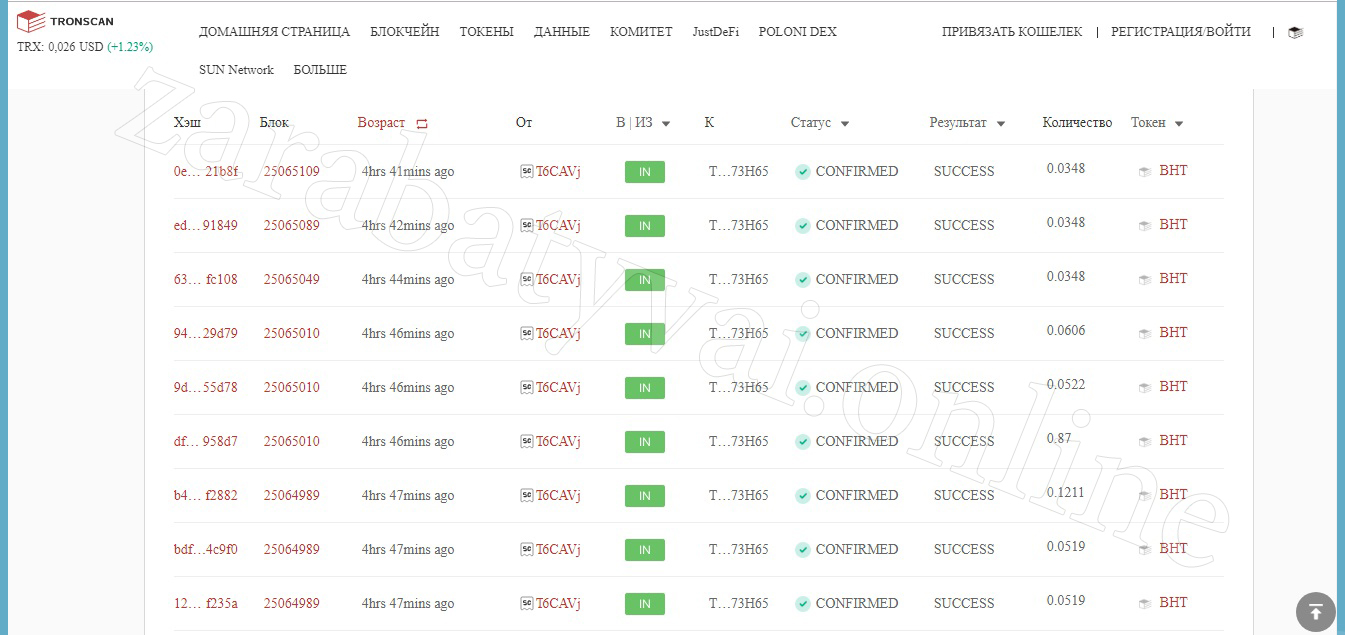Click T…73H65 address in row 9d…55d78

[739, 387]
